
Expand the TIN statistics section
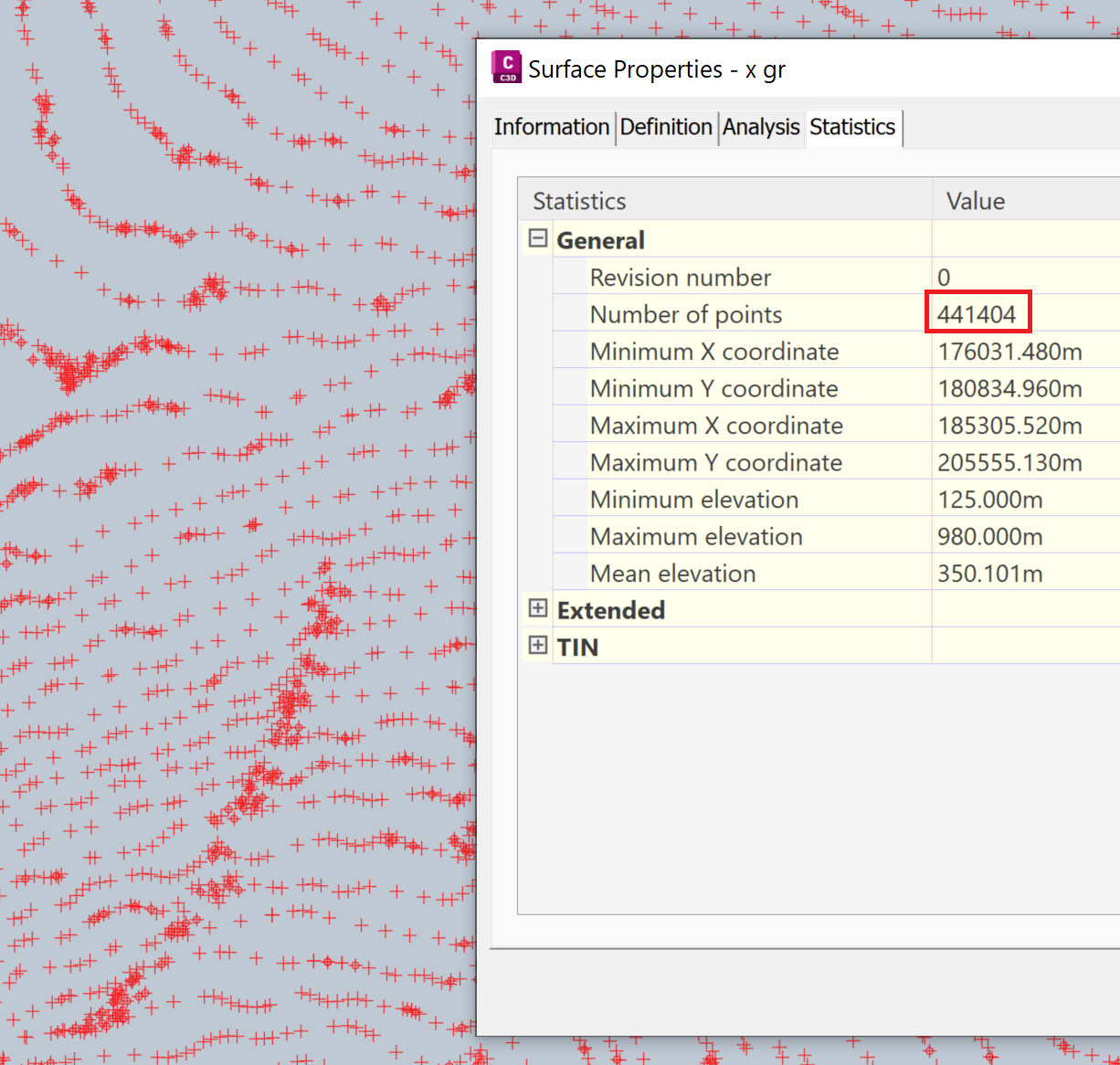coord(538,645)
